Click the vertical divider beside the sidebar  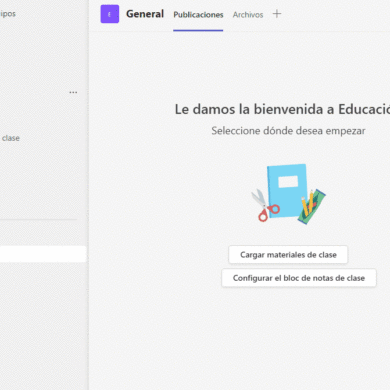click(89, 195)
